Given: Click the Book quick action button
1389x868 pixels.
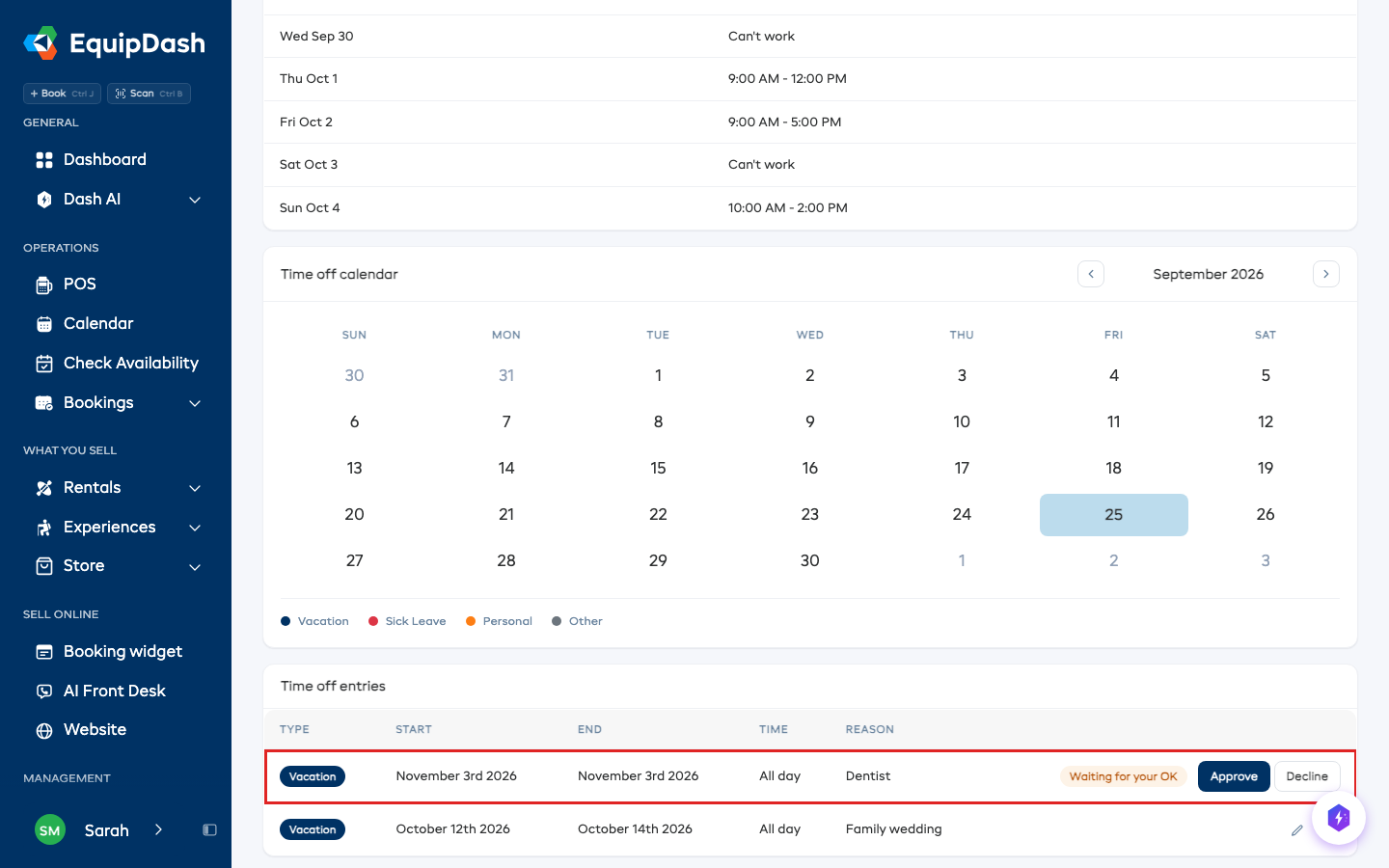Looking at the screenshot, I should [62, 94].
